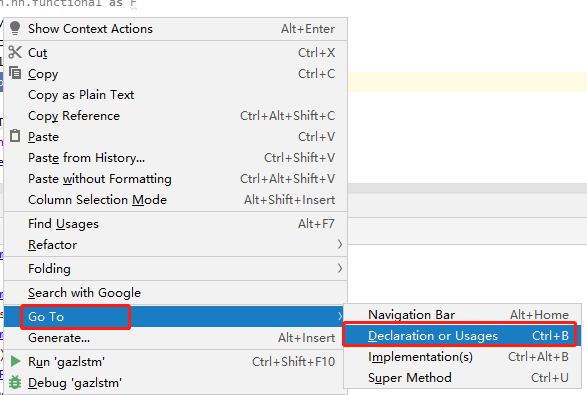Click the scissors Cut icon
587x395 pixels.
15,52
